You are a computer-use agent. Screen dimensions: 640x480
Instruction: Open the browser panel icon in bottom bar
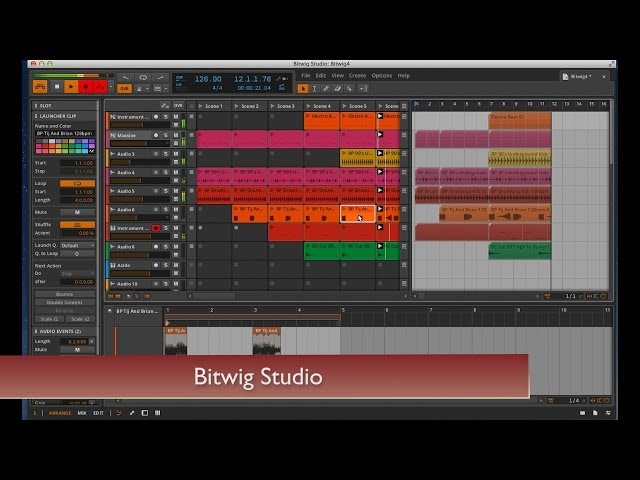[x=582, y=413]
